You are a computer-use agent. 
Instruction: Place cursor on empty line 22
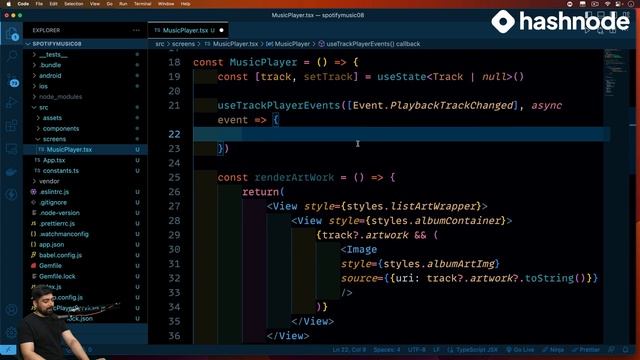401,134
